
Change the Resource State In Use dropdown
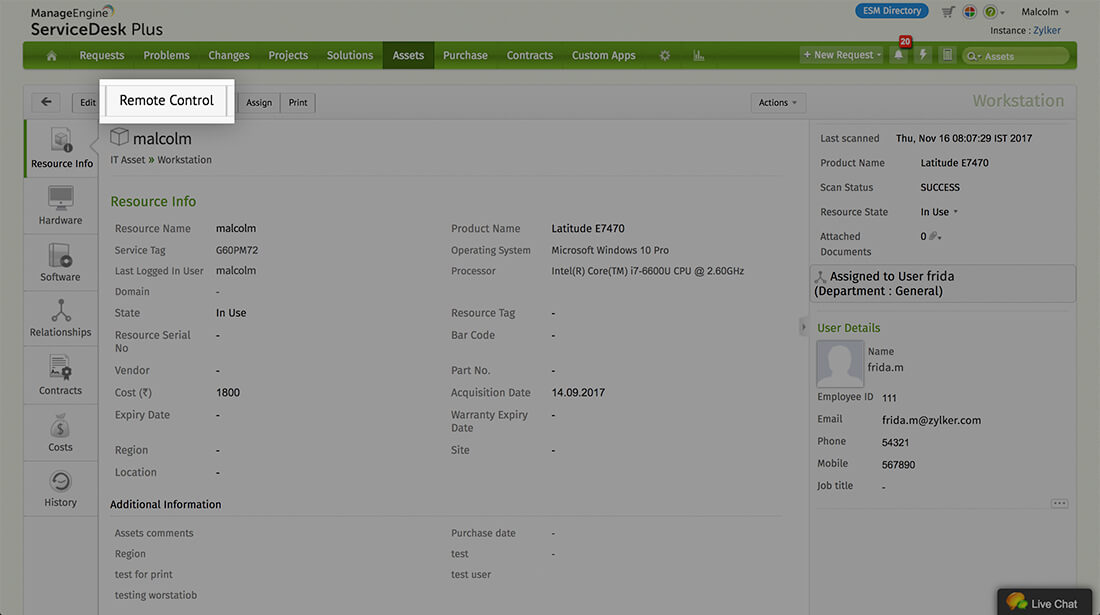(x=939, y=212)
